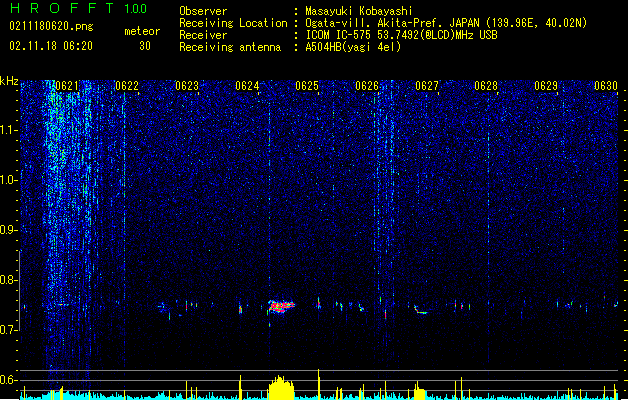Click the 0623 time marker
The height and width of the screenshot is (400, 629).
click(187, 86)
